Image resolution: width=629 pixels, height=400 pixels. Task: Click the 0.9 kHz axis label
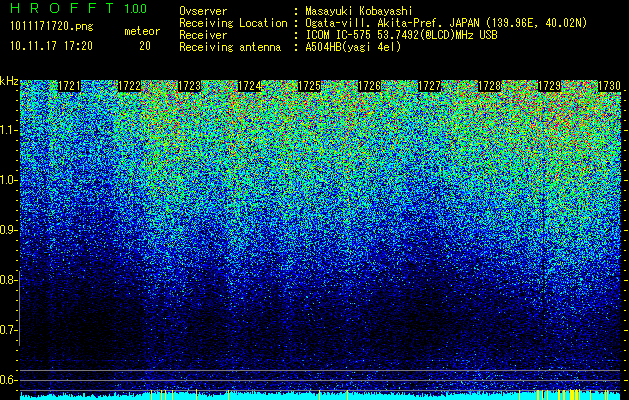[9, 230]
